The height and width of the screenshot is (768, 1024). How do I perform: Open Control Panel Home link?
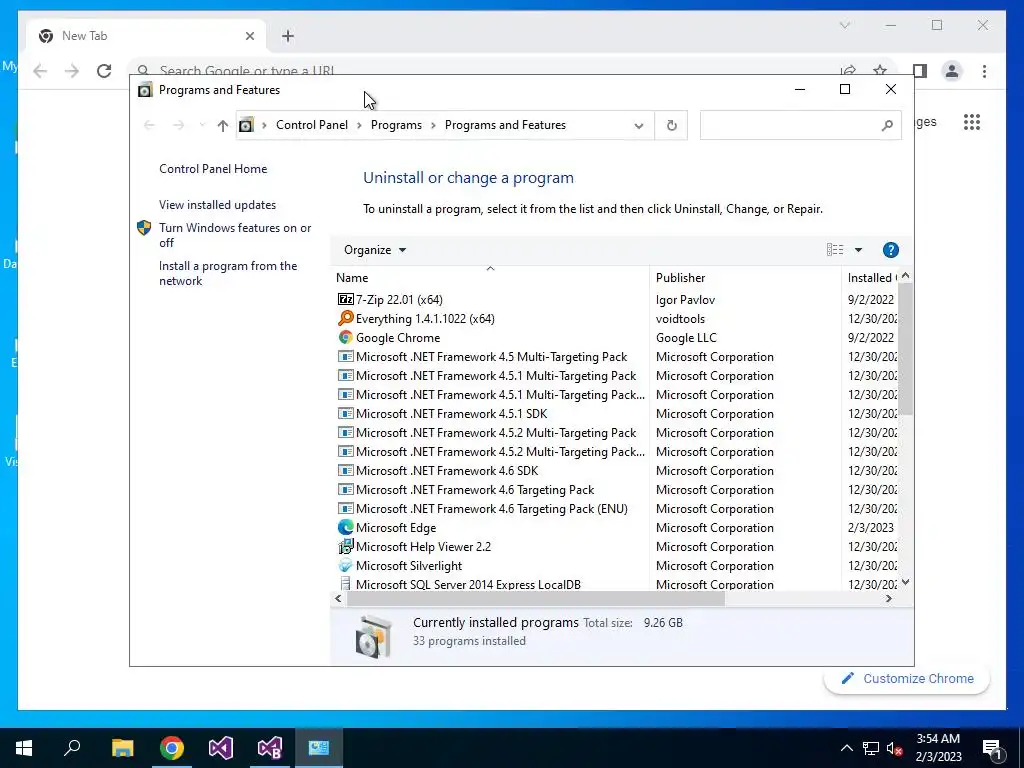213,168
